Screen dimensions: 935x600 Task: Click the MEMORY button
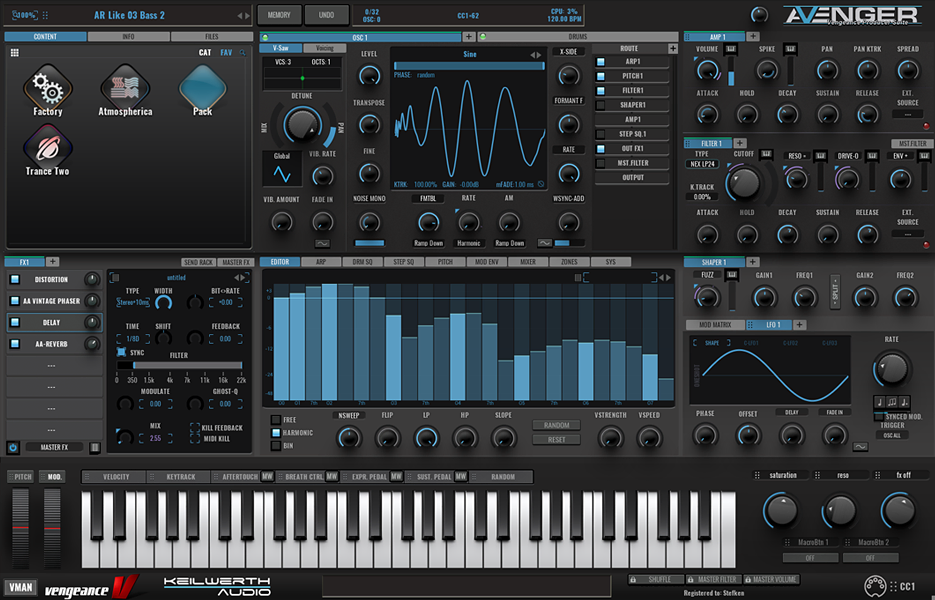tap(279, 15)
